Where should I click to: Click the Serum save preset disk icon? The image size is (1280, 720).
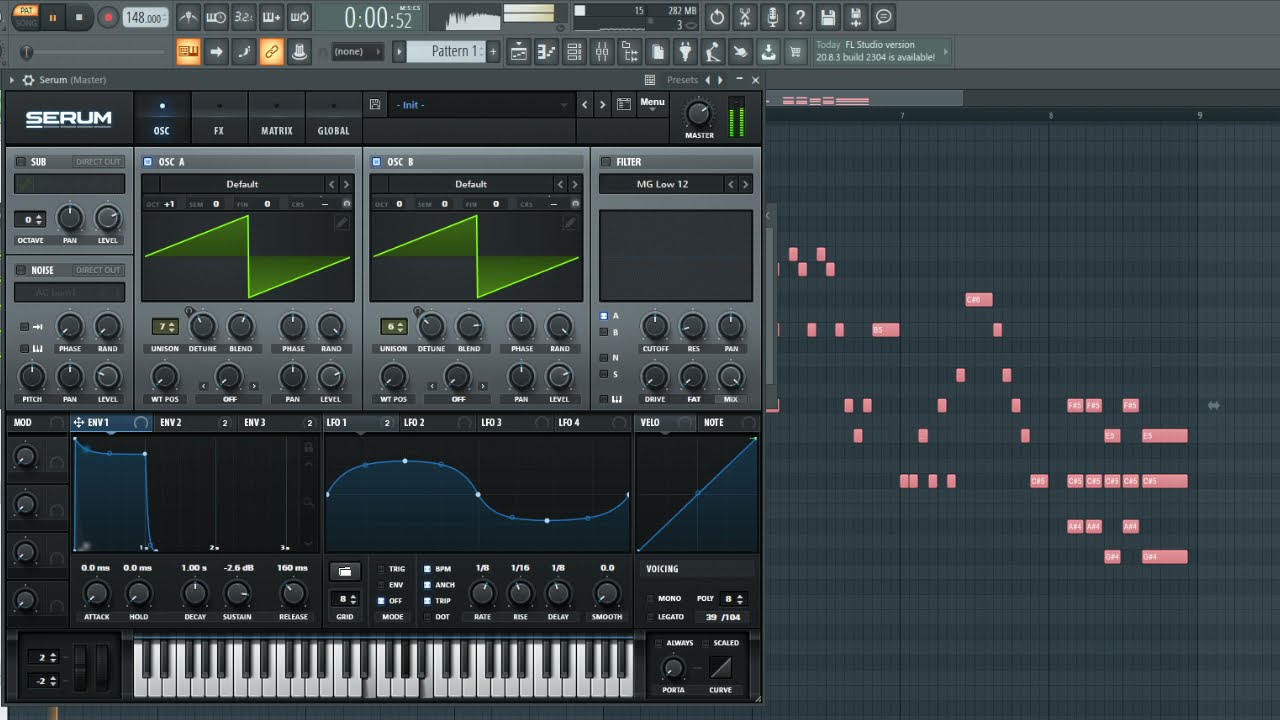tap(375, 104)
